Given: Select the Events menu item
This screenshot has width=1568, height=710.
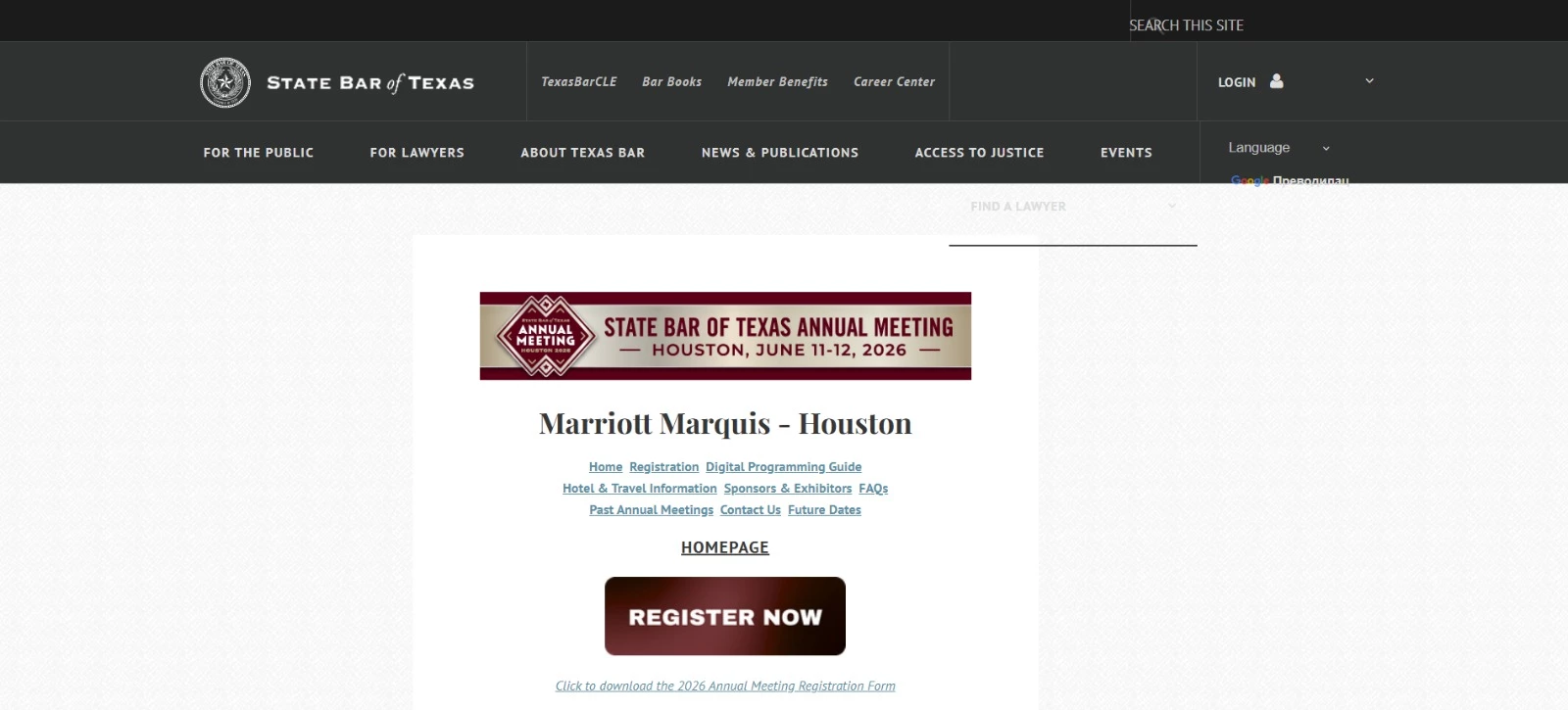Looking at the screenshot, I should pos(1126,153).
